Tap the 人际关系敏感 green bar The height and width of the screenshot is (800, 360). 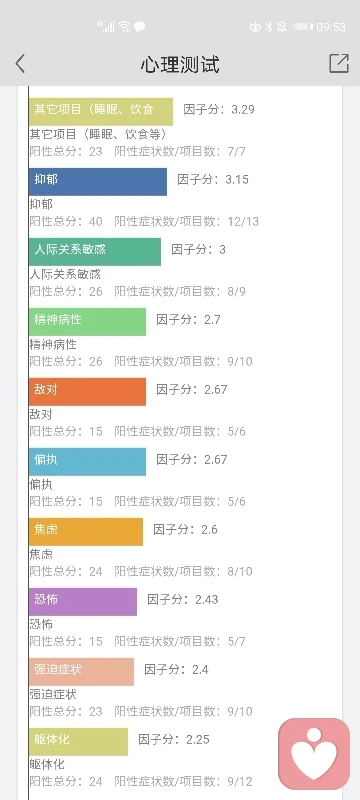(x=95, y=252)
